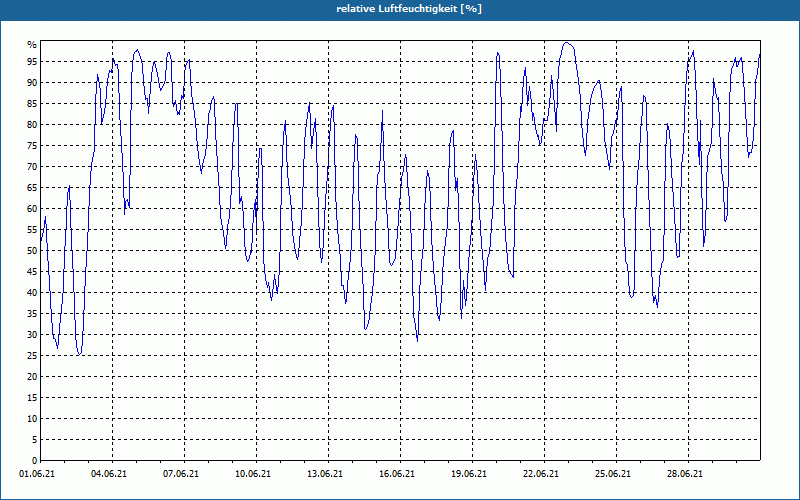Click the 85 value on y-axis
This screenshot has width=800, height=500.
point(32,104)
